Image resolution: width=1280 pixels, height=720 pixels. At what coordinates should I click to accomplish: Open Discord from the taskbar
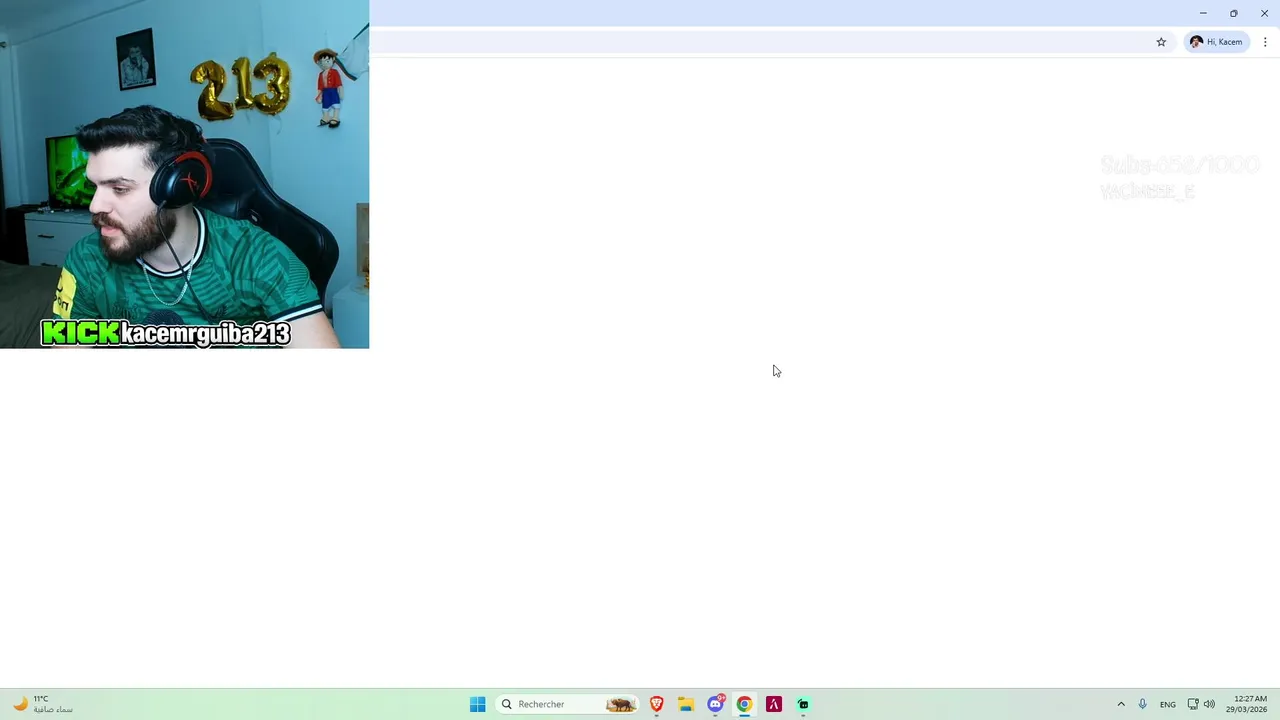(715, 704)
